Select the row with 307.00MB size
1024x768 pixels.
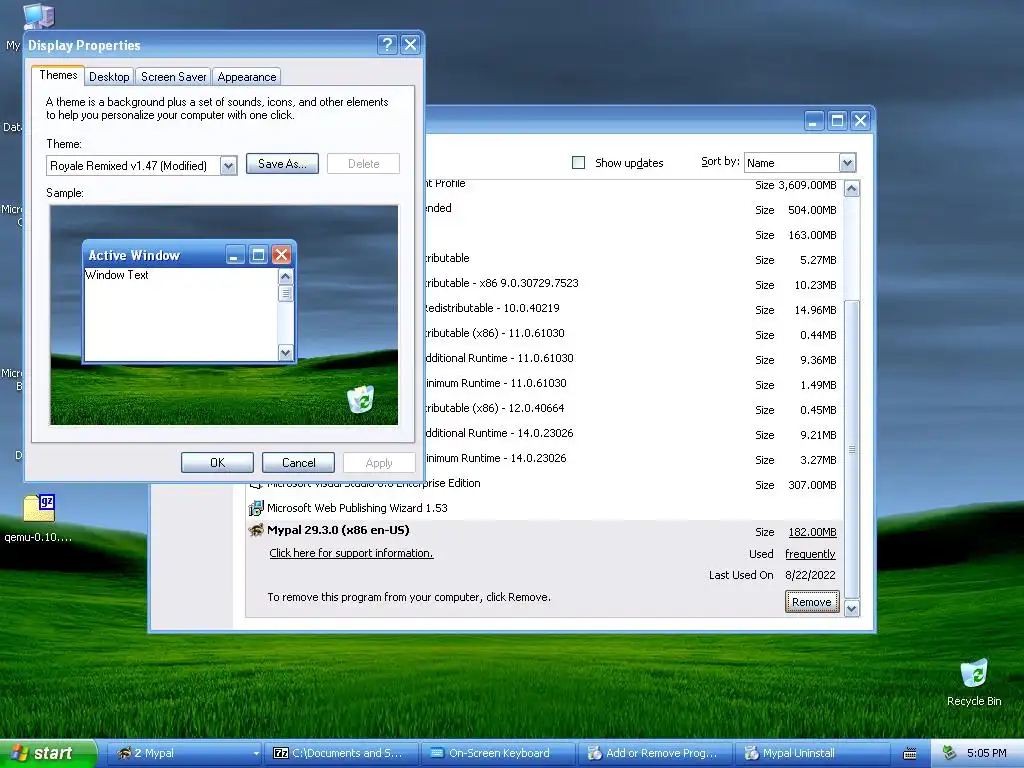point(545,485)
